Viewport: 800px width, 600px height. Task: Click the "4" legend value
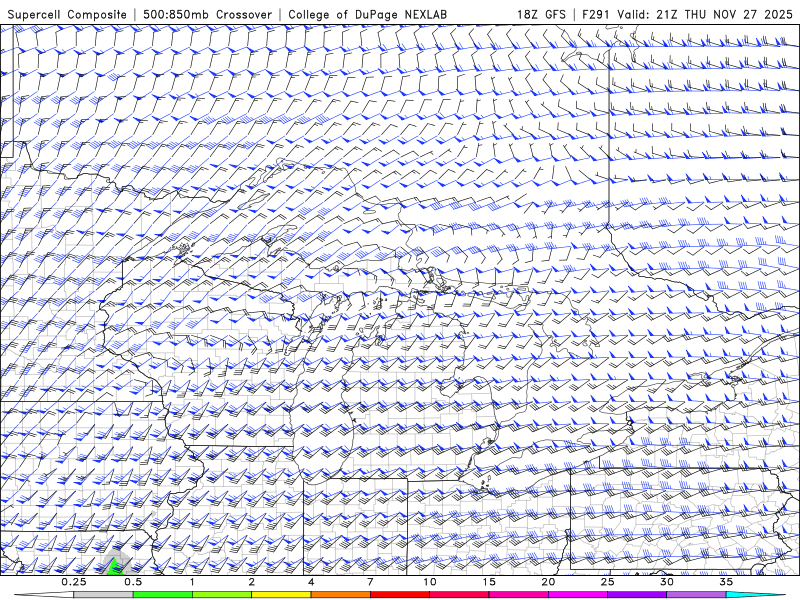click(x=311, y=582)
